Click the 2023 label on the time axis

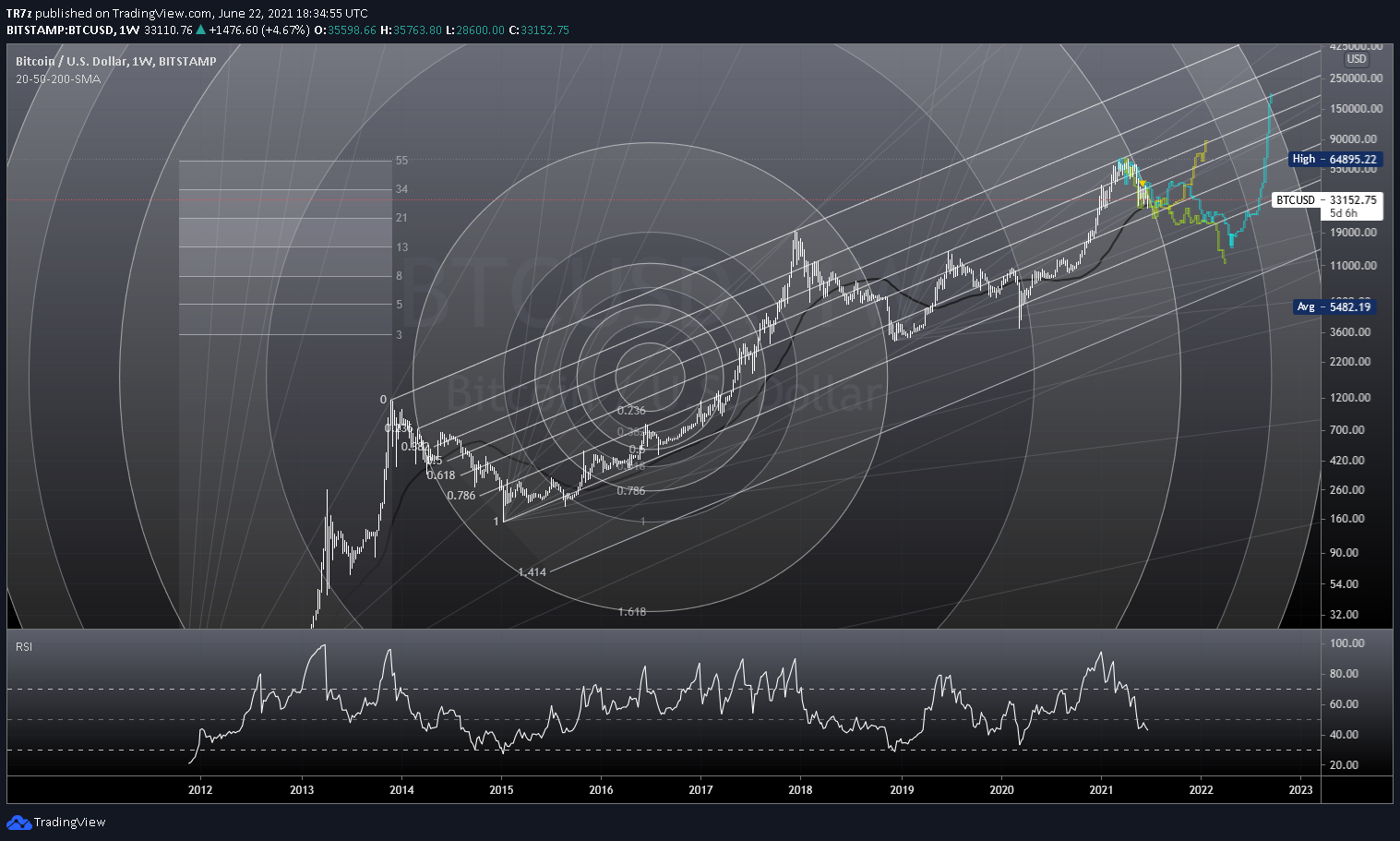coord(1300,789)
